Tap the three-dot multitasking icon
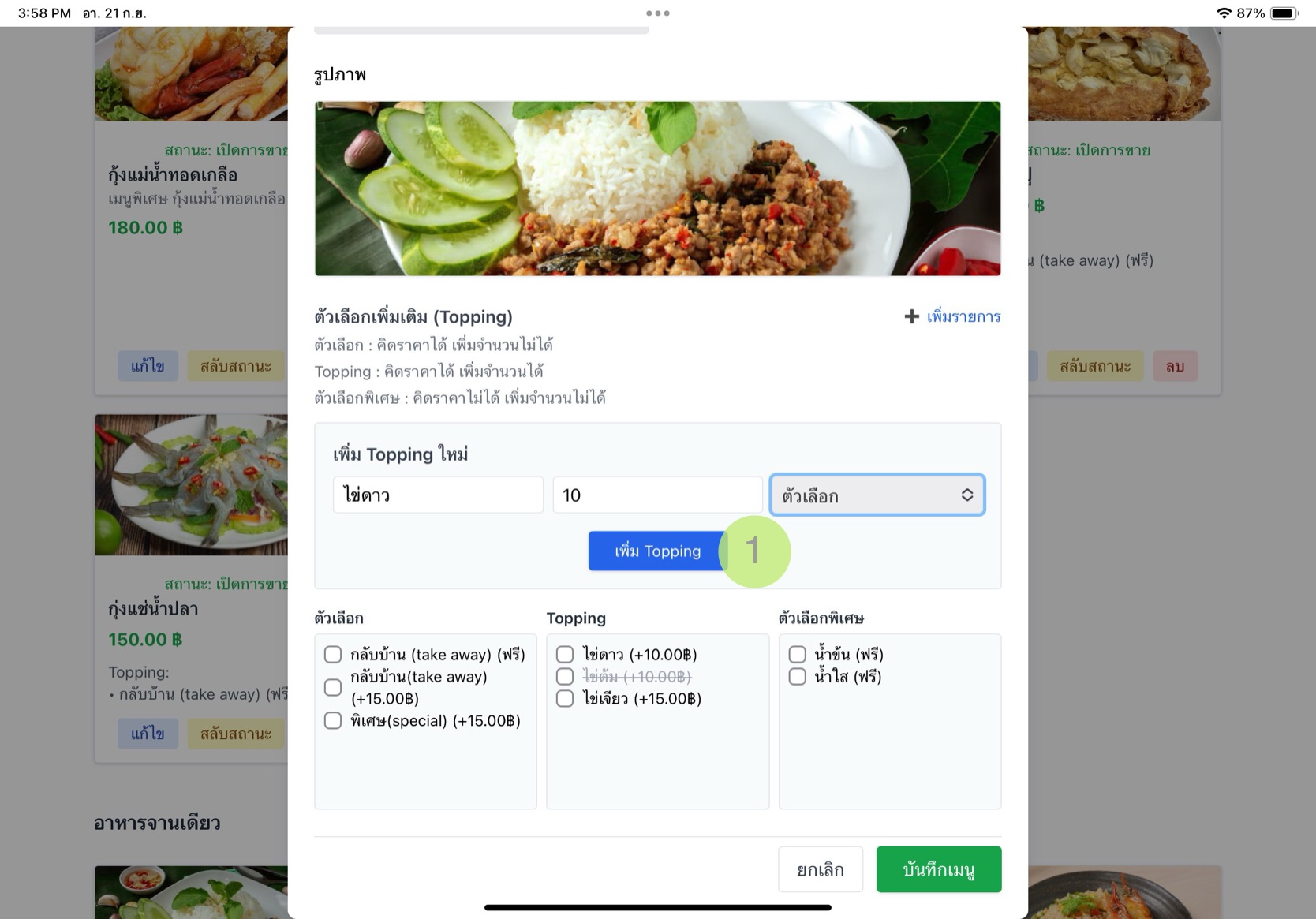The height and width of the screenshot is (919, 1316). click(x=657, y=13)
